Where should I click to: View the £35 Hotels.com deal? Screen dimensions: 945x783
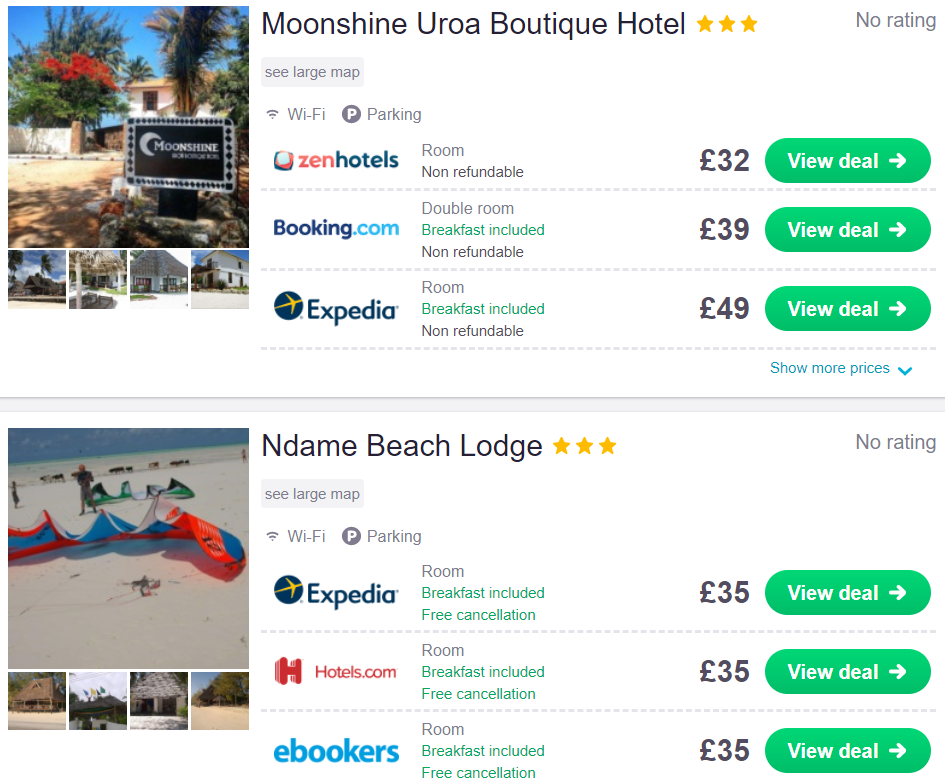tap(847, 671)
